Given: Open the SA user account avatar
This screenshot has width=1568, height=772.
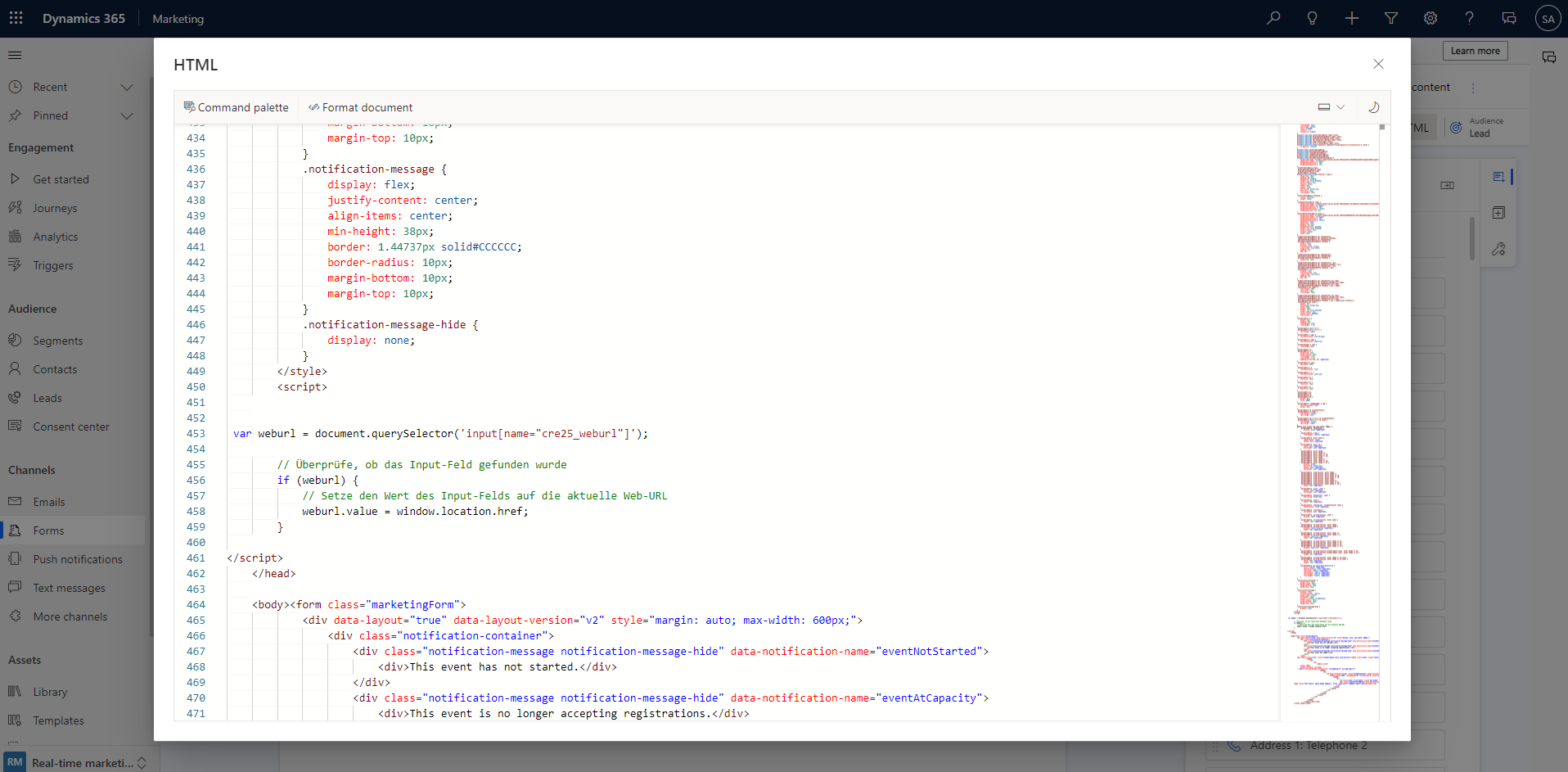Looking at the screenshot, I should coord(1548,19).
